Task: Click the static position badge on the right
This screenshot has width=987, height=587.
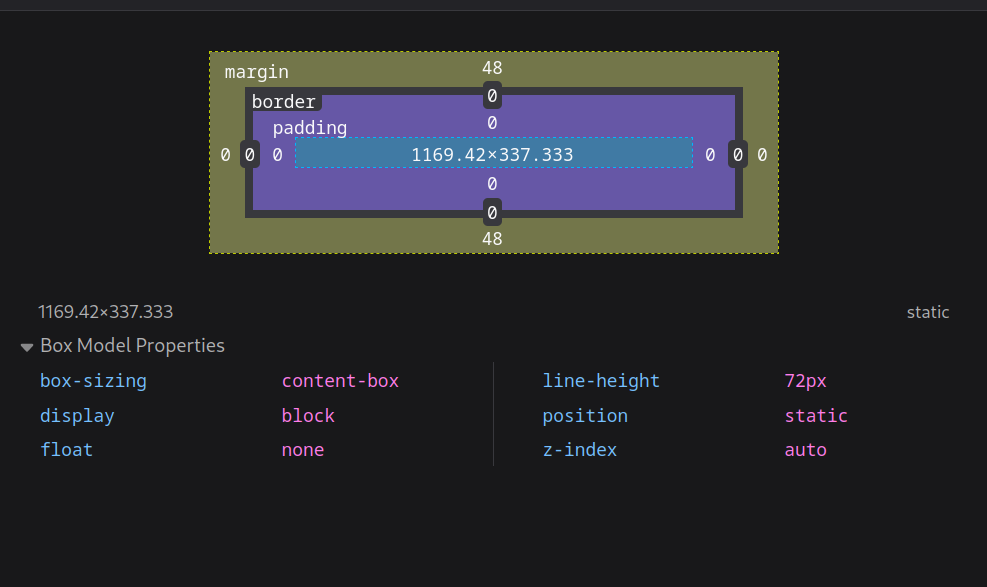Action: (927, 311)
